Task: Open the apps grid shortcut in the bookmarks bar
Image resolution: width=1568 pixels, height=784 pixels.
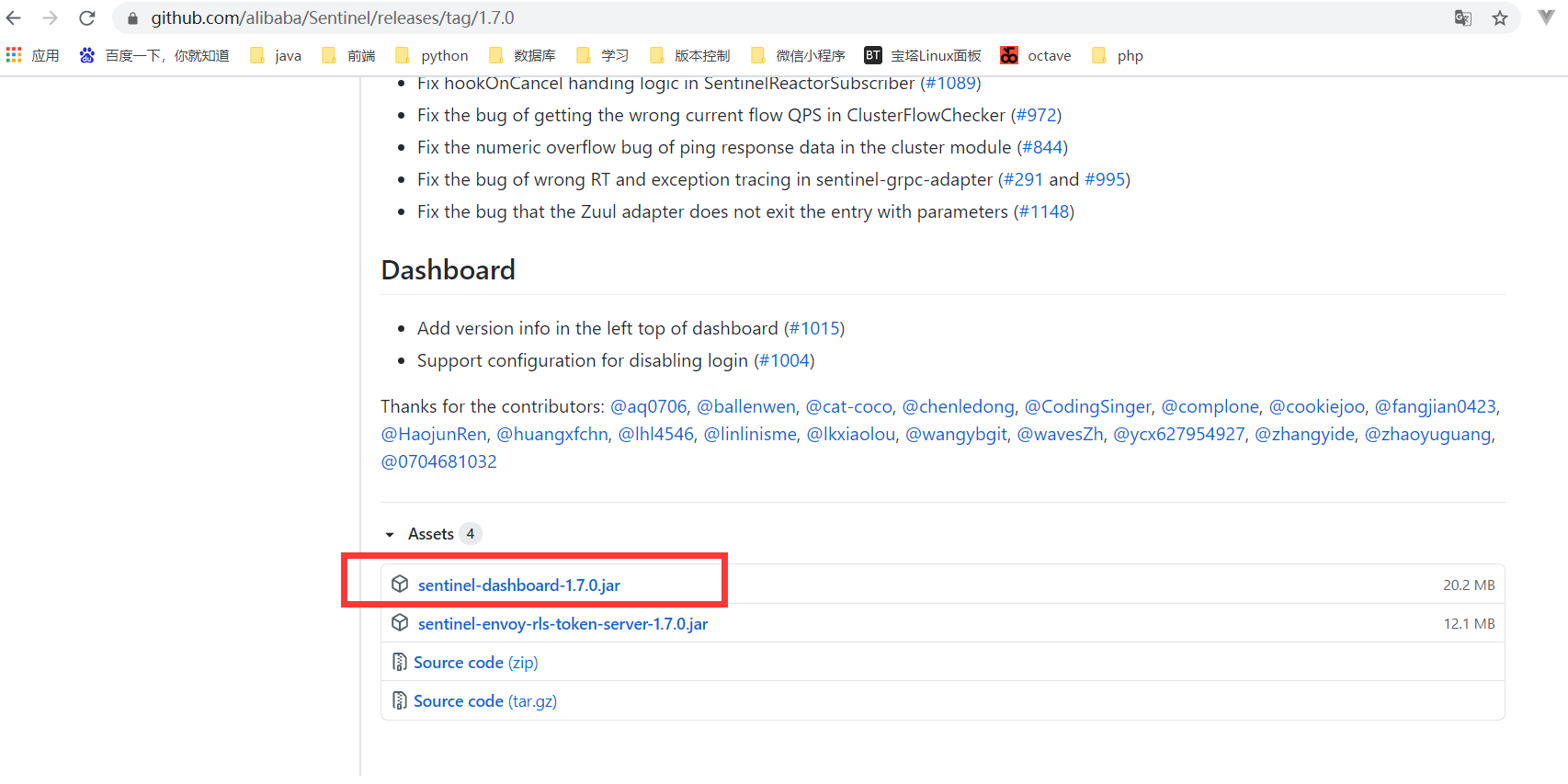Action: pos(32,56)
